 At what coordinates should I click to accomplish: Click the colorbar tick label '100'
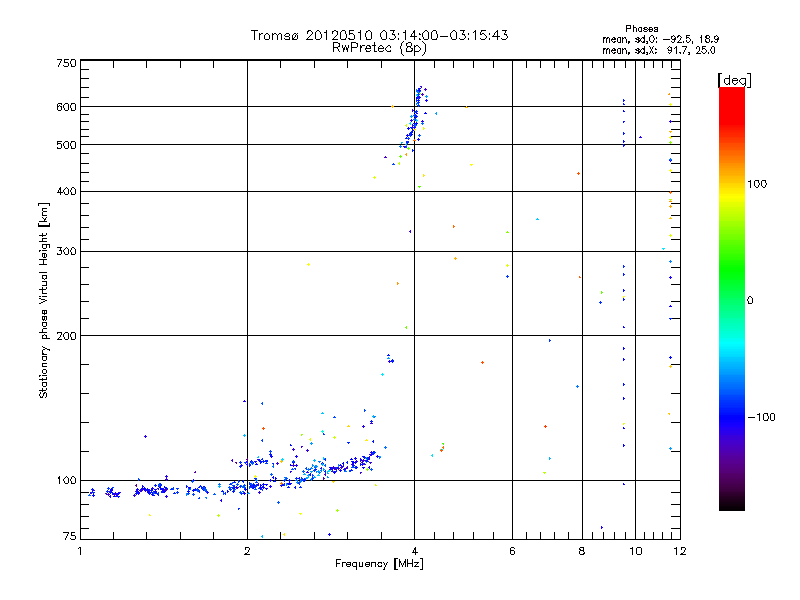pyautogui.click(x=757, y=184)
